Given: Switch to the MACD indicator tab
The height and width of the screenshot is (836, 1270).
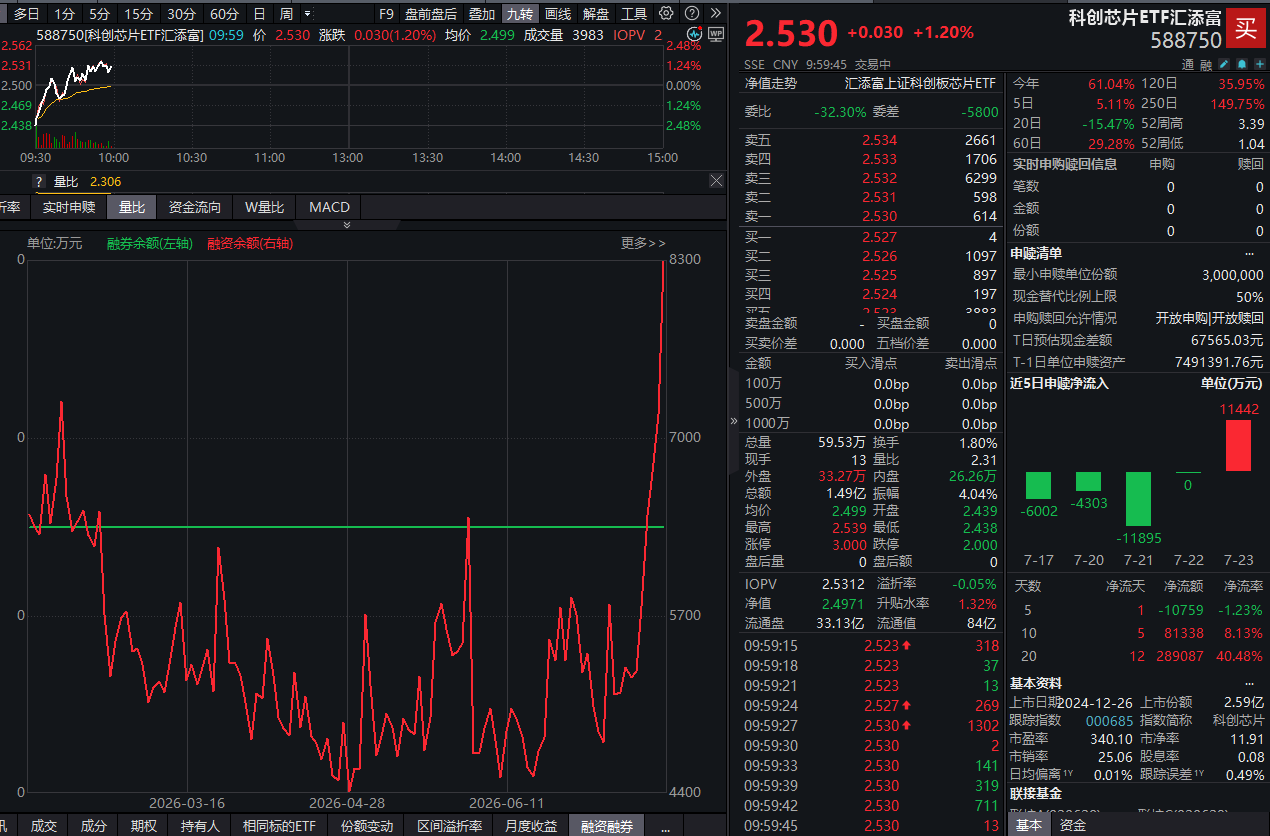Looking at the screenshot, I should (x=329, y=207).
